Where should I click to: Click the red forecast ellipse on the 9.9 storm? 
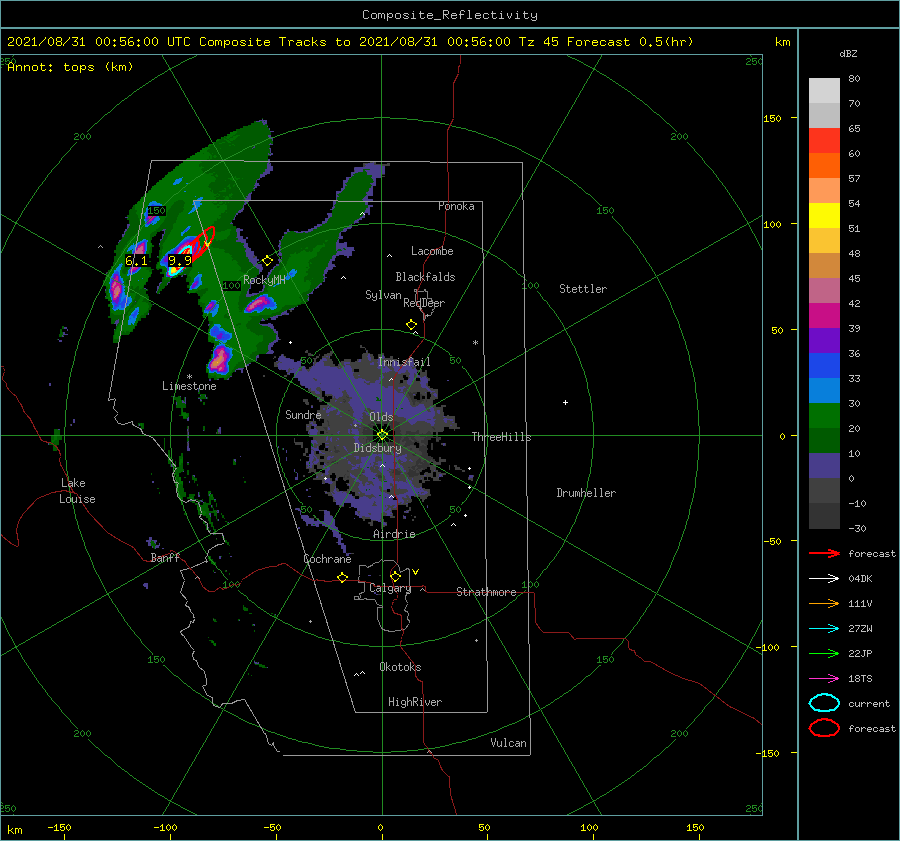point(202,244)
